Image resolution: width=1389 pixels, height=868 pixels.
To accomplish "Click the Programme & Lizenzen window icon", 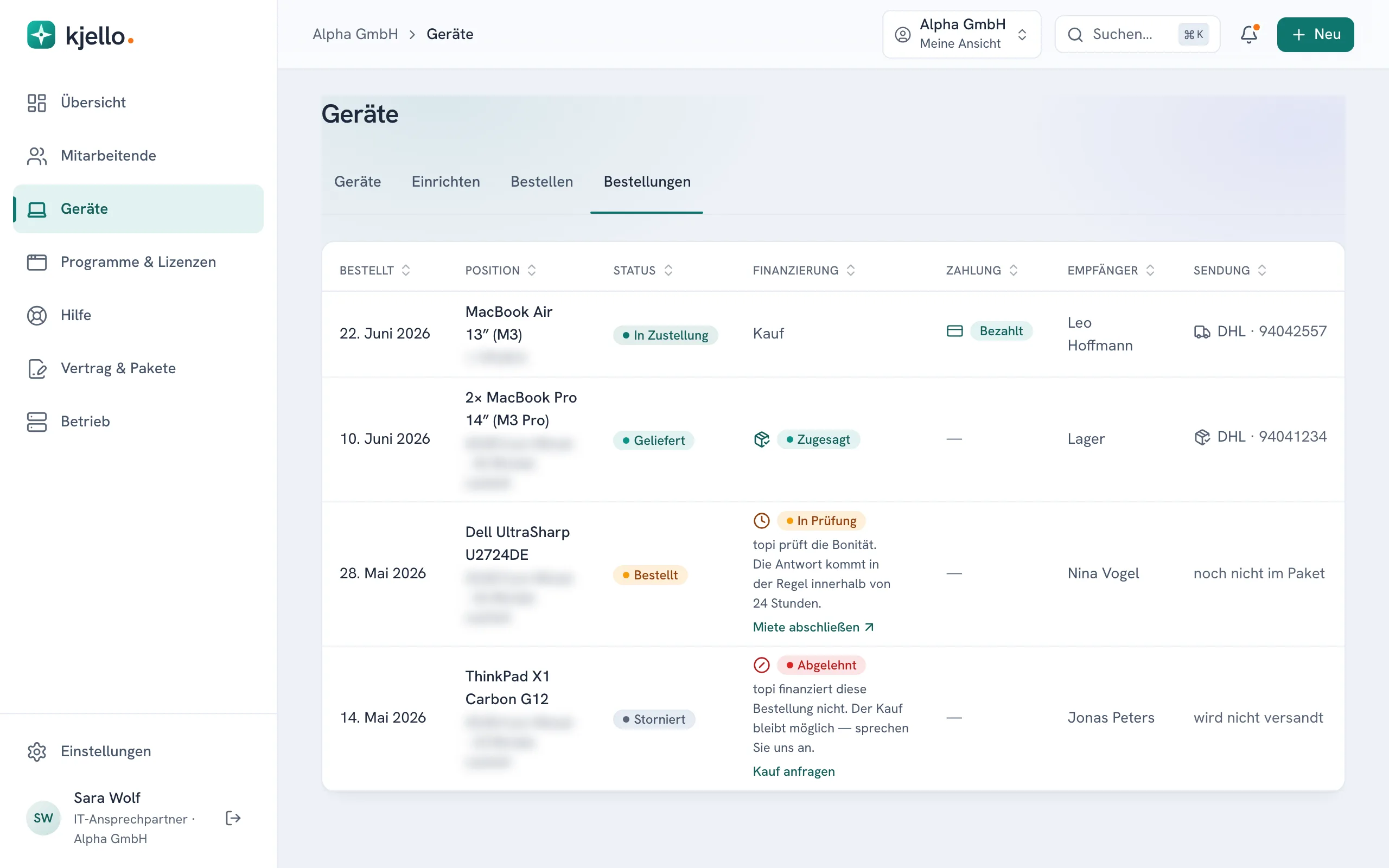I will tap(37, 263).
